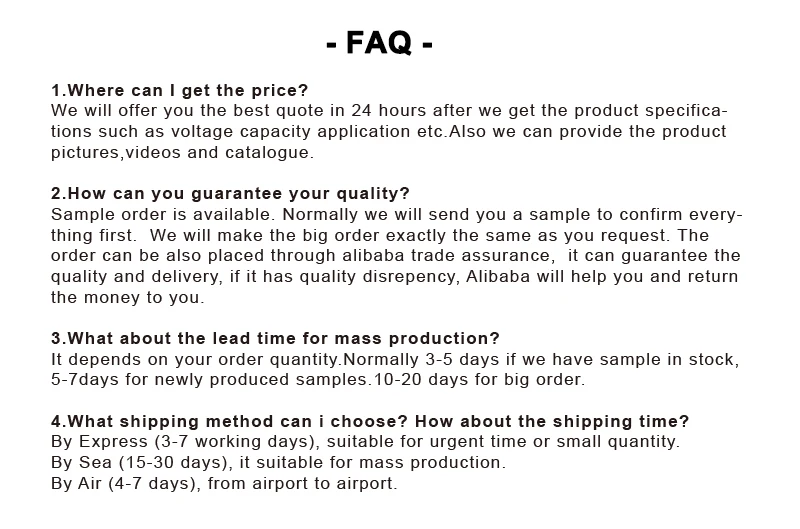Click the text "the money to you."
Viewport: 800px width, 529px height.
[127, 297]
